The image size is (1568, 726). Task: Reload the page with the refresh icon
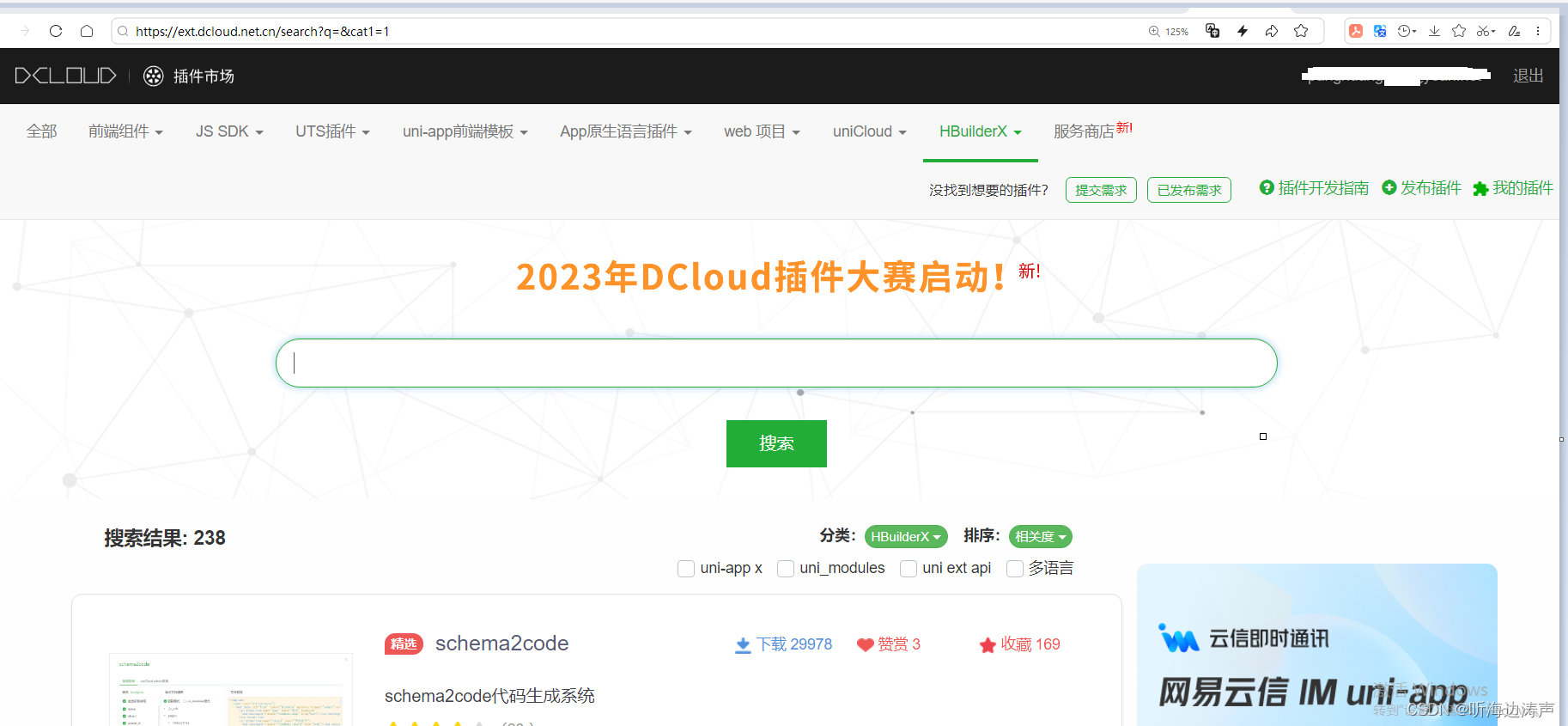(56, 31)
